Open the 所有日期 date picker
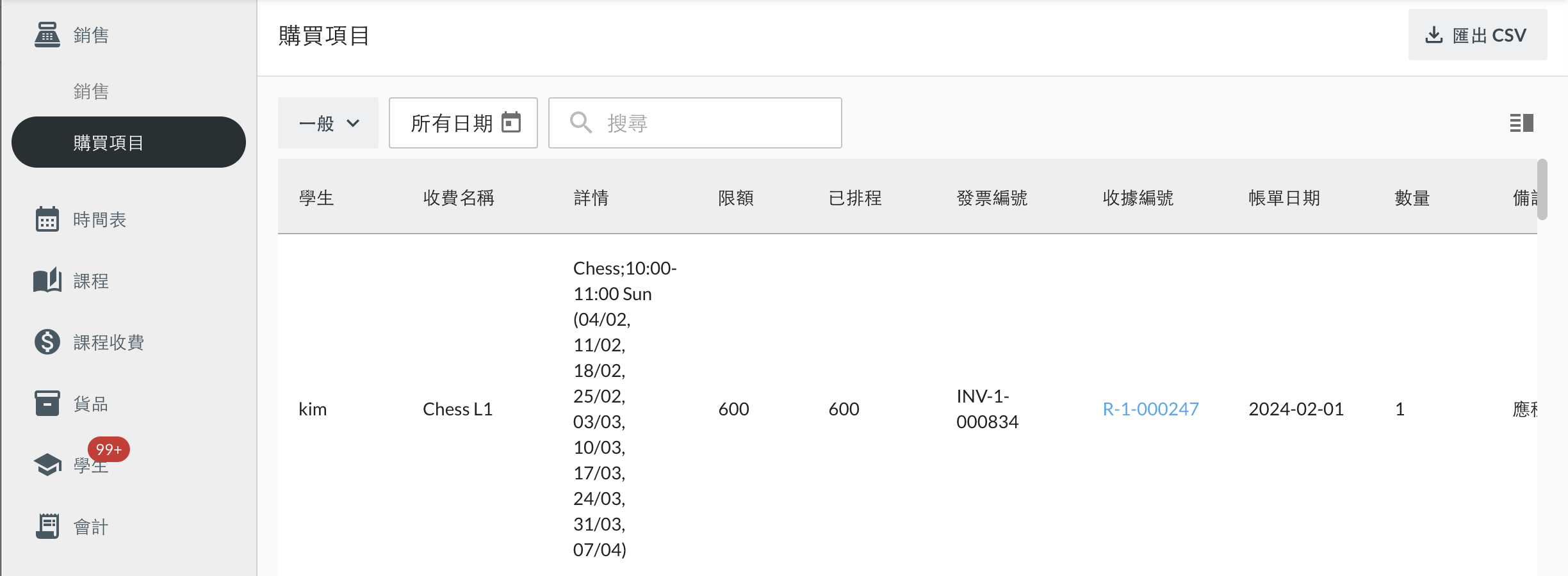Image resolution: width=1568 pixels, height=576 pixels. (463, 123)
